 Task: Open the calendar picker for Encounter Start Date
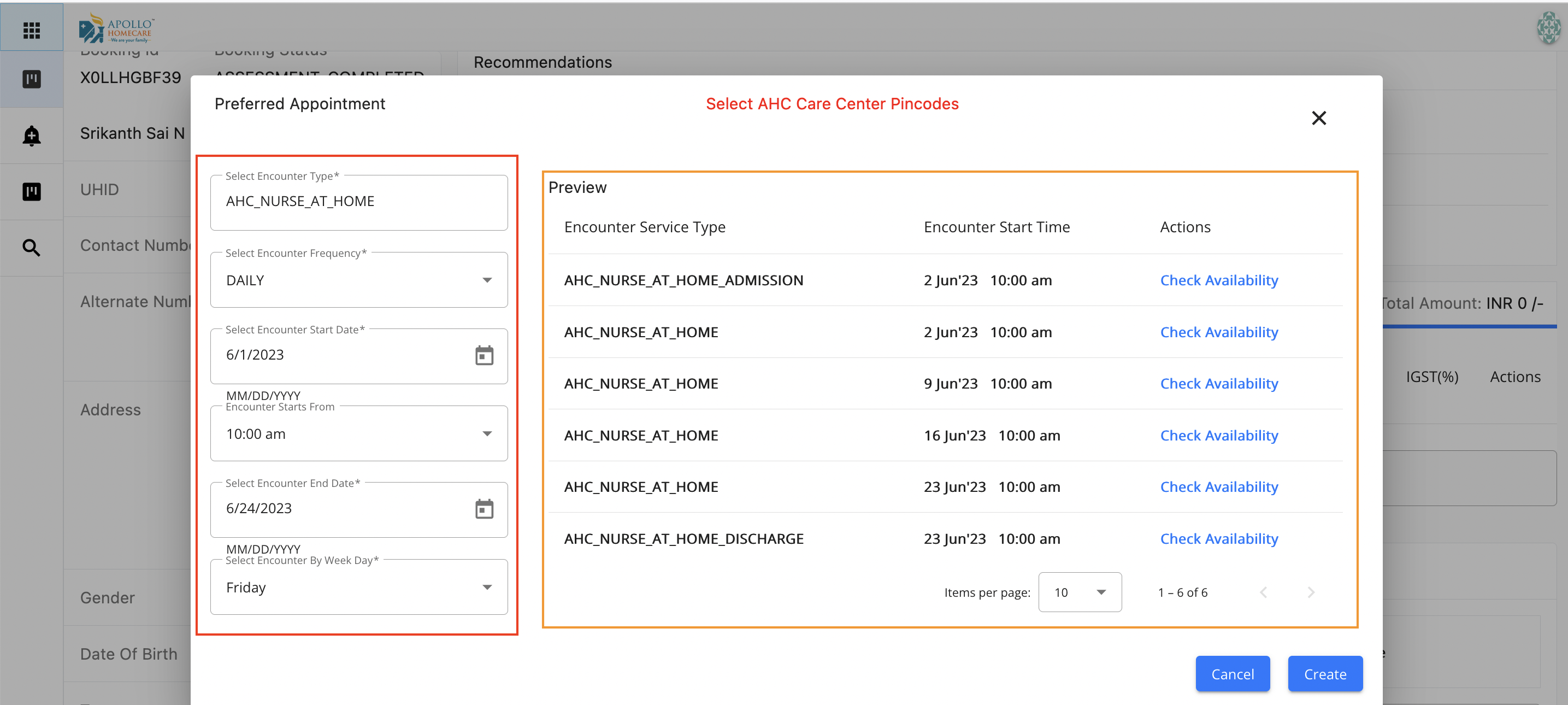[x=484, y=355]
